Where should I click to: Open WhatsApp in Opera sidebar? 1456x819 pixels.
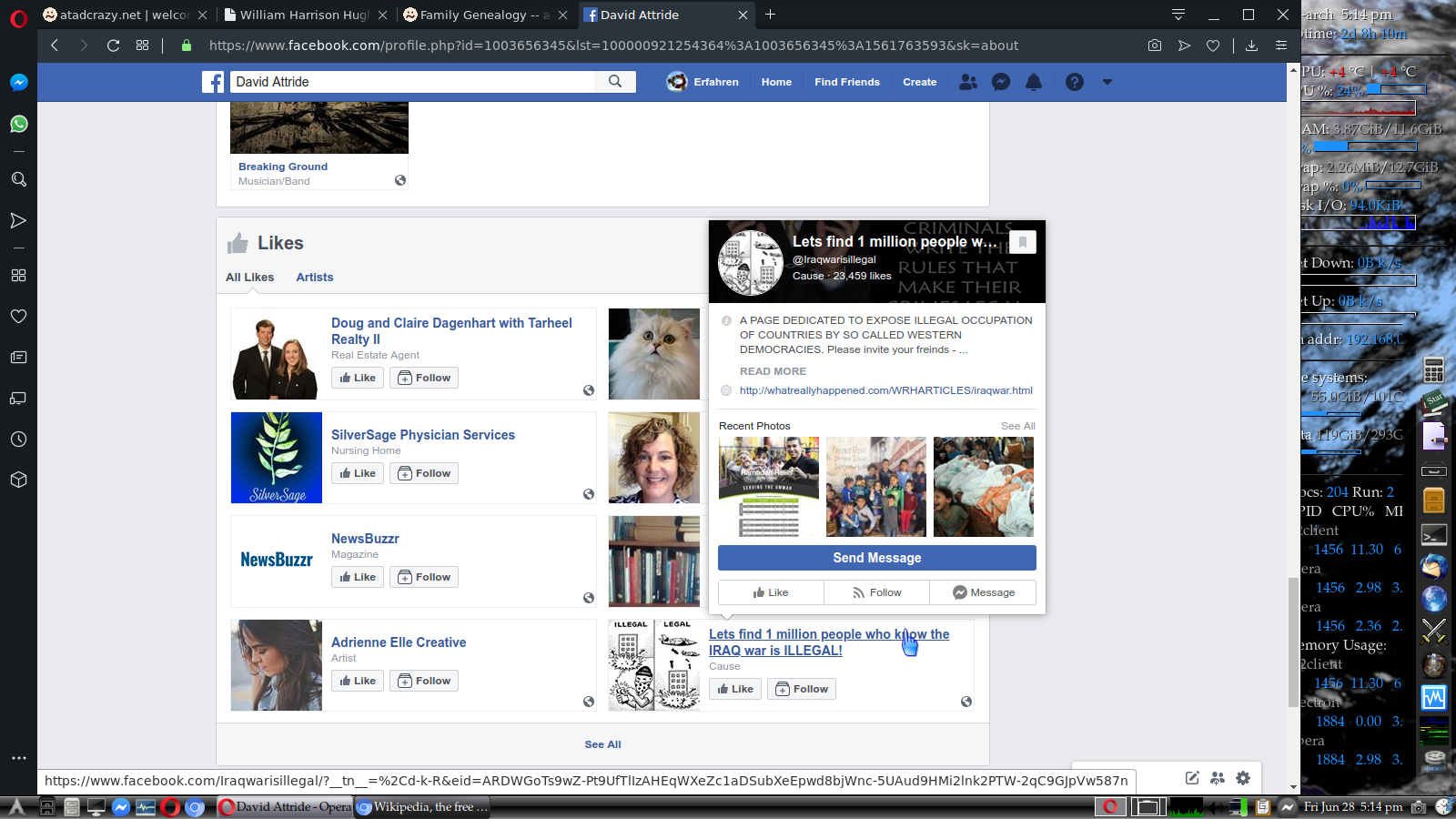(x=18, y=124)
